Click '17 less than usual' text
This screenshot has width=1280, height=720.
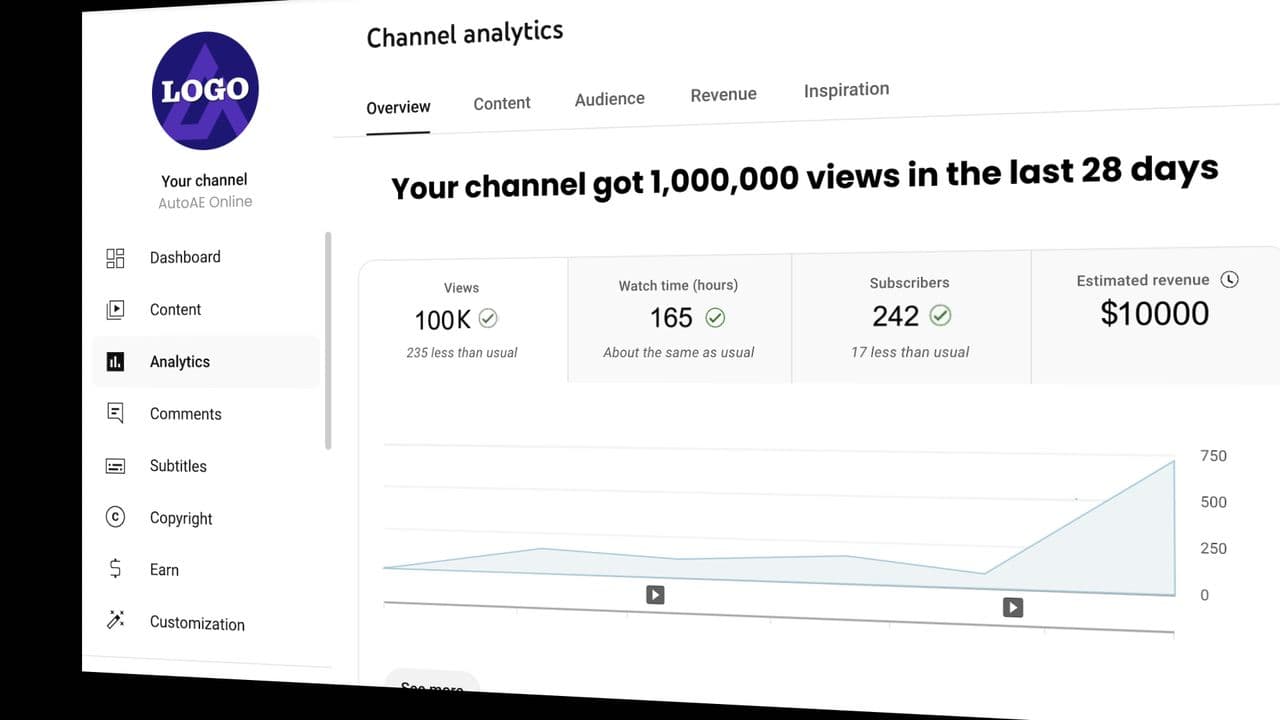click(x=910, y=352)
